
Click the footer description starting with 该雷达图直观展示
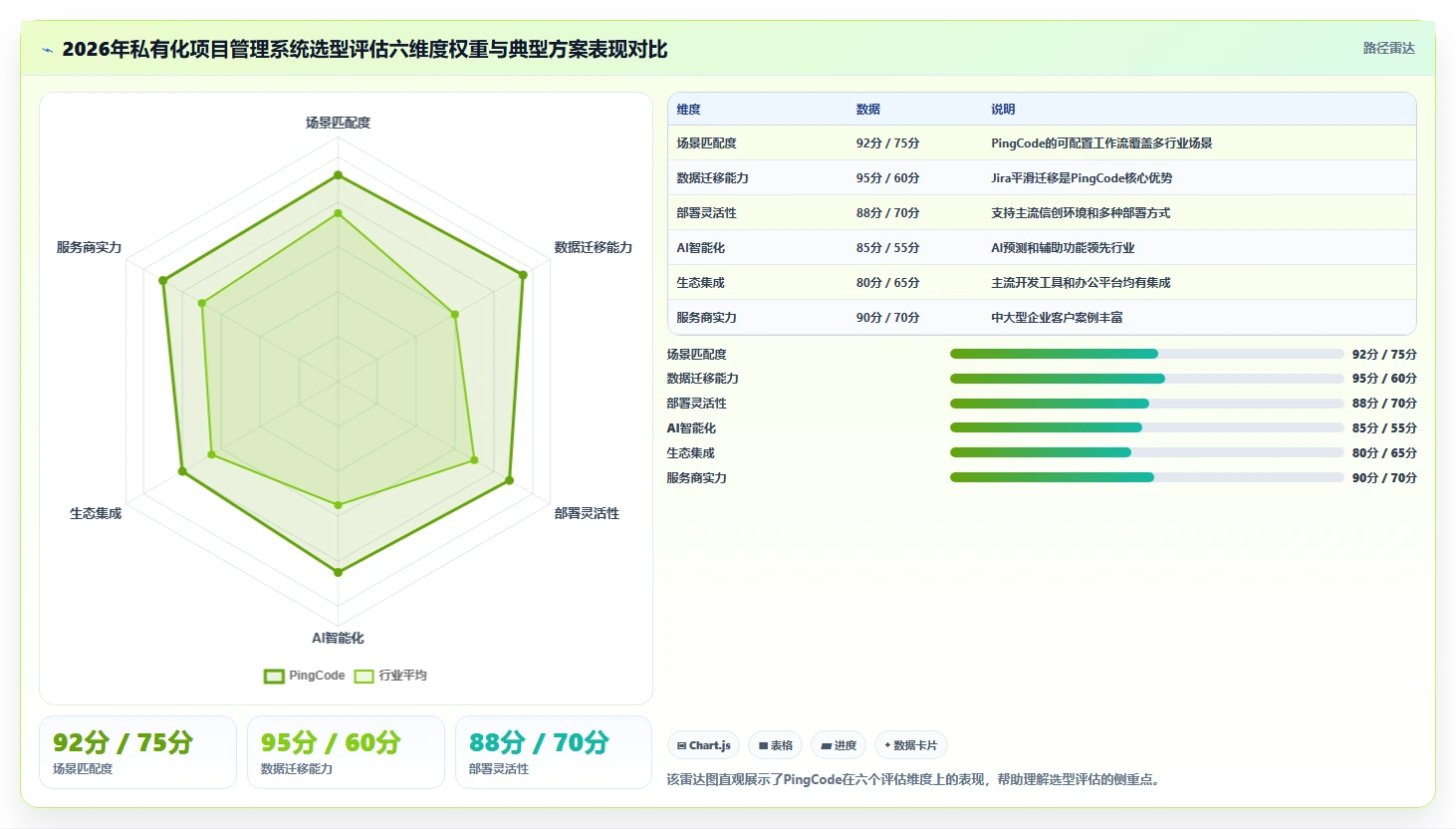pyautogui.click(x=915, y=779)
